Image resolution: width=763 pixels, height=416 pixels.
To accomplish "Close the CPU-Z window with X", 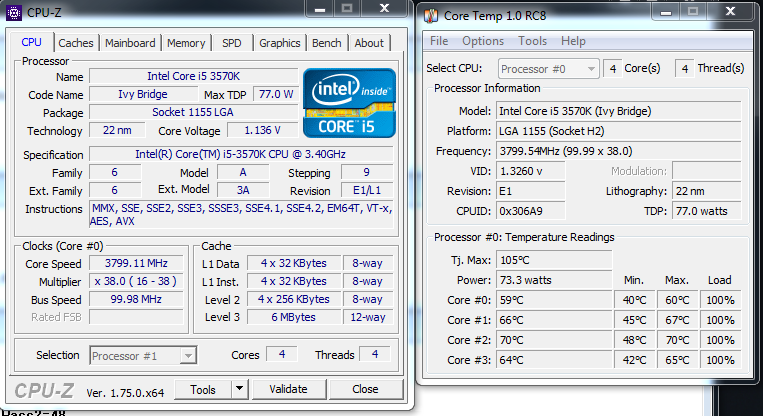I will (x=384, y=8).
